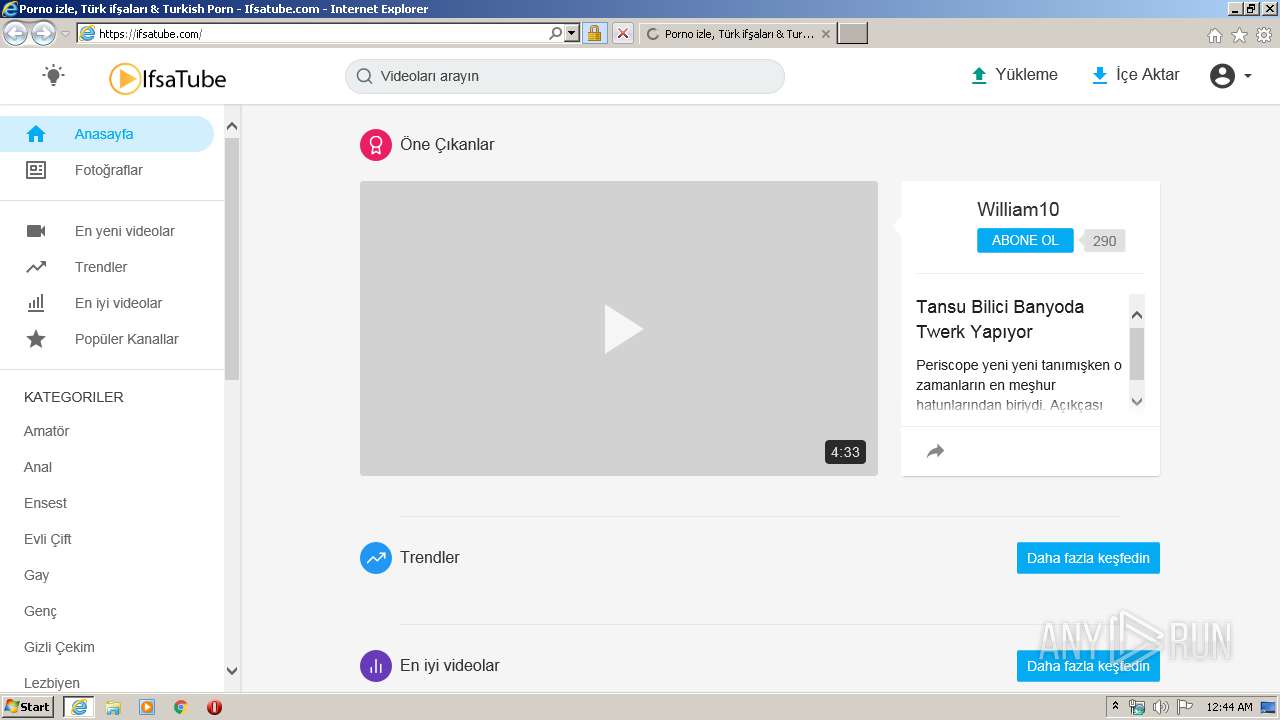Click the news icon beside Fotoğraflar
This screenshot has height=720, width=1280.
click(36, 170)
